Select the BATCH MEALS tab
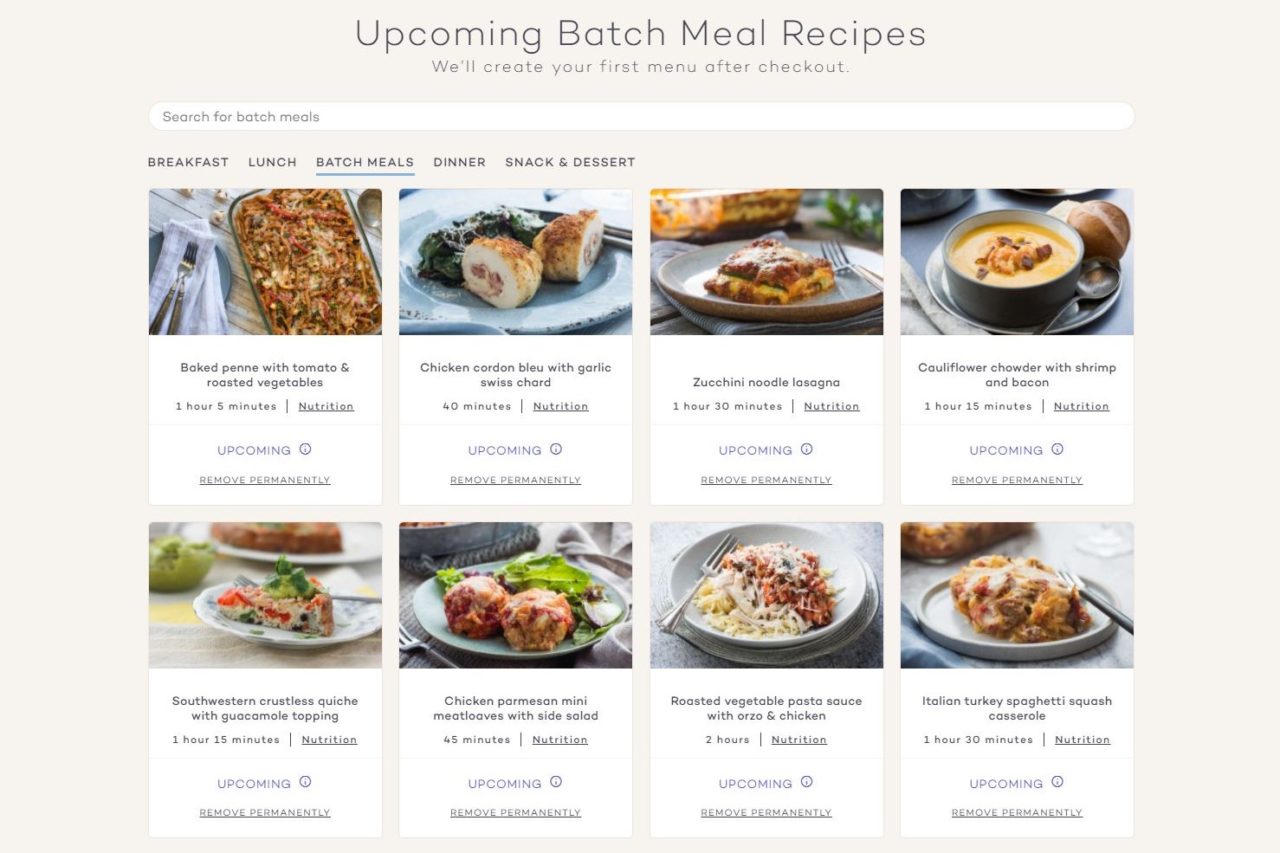Viewport: 1280px width, 853px height. click(x=364, y=162)
